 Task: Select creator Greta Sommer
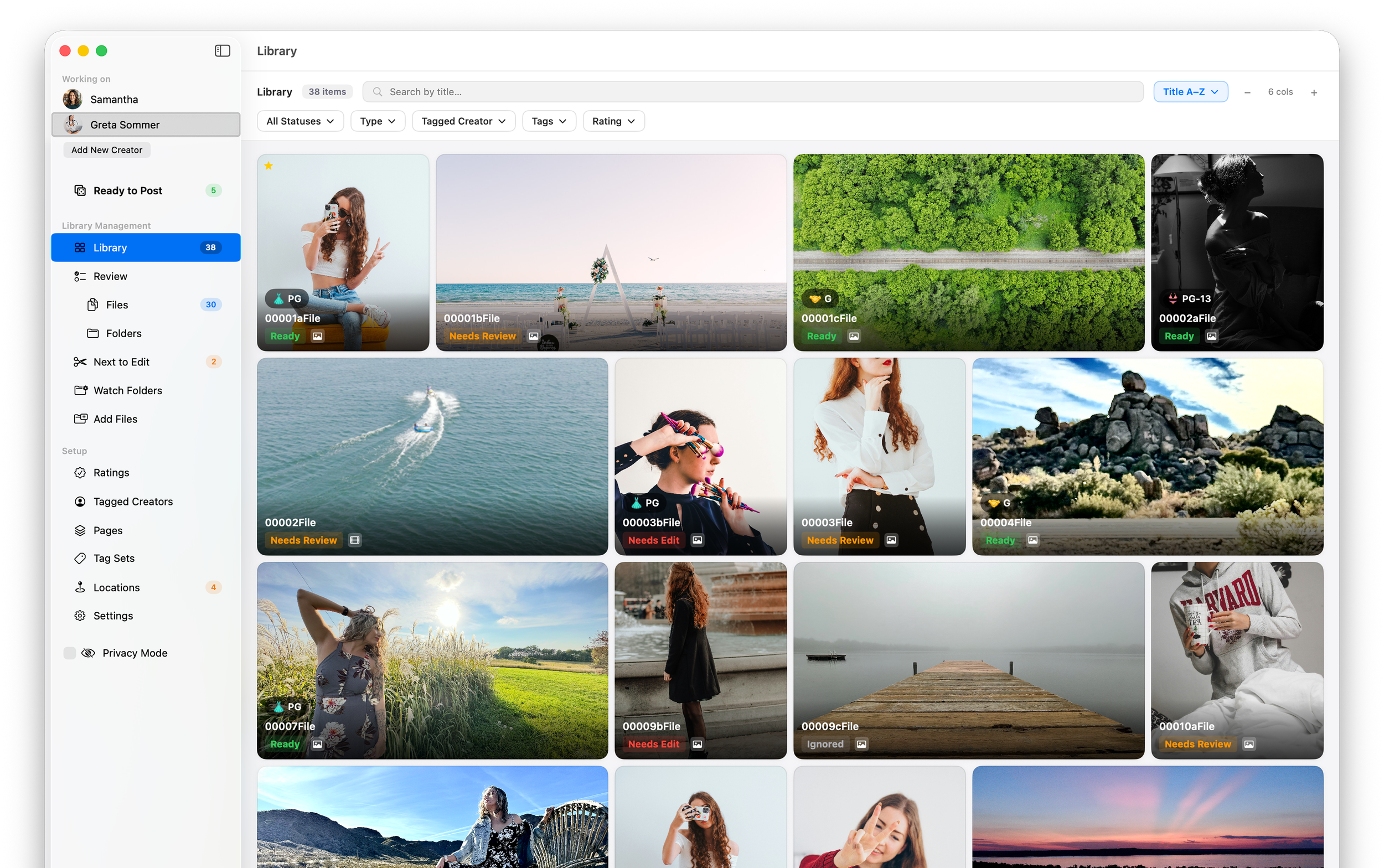coord(146,125)
